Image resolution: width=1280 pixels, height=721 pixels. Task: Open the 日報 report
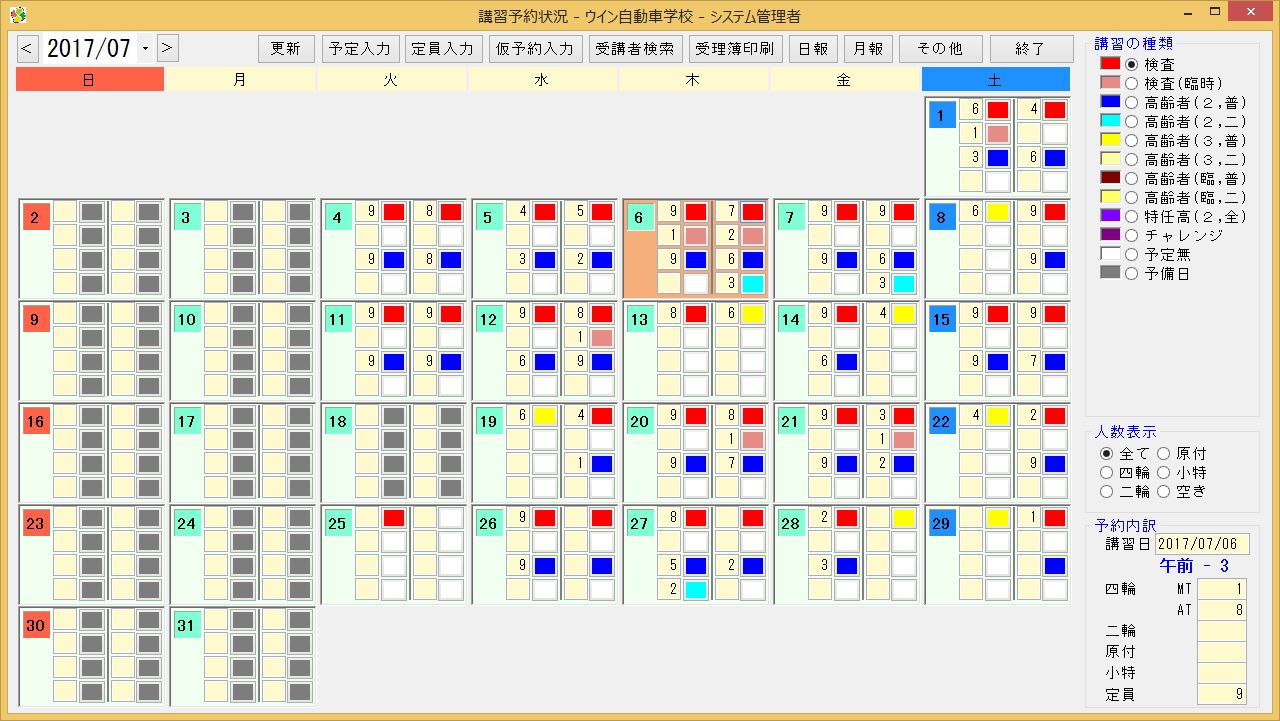pyautogui.click(x=813, y=49)
